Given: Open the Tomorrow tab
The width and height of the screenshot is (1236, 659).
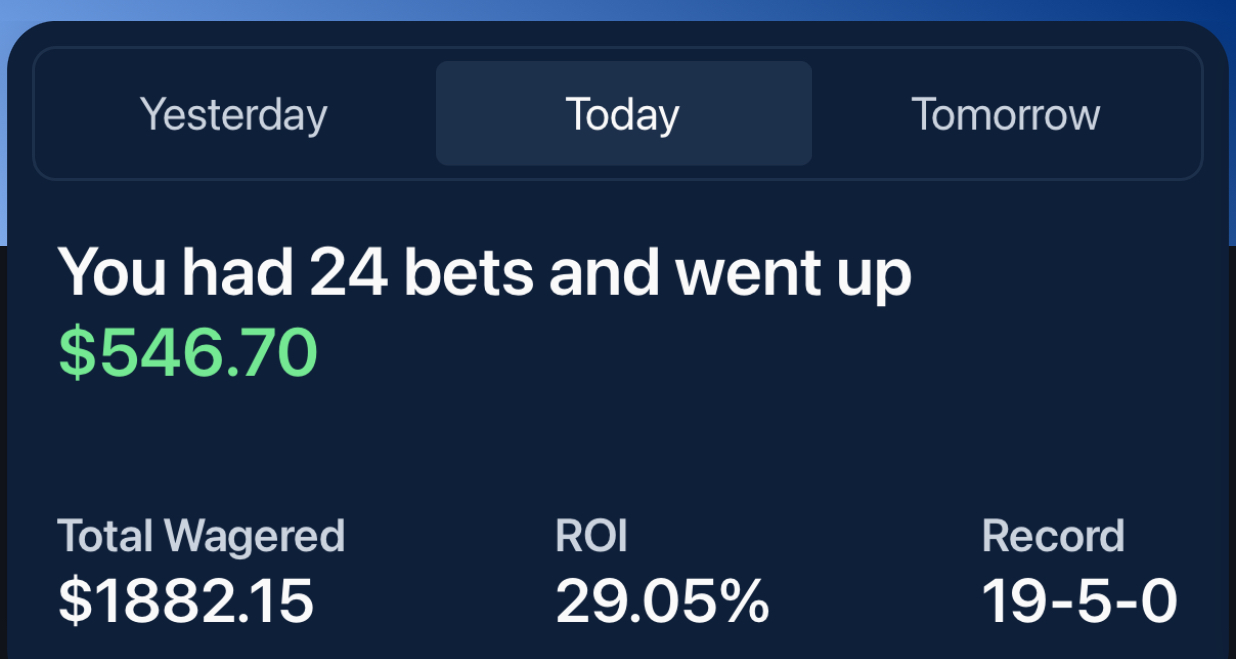Looking at the screenshot, I should coord(1005,114).
